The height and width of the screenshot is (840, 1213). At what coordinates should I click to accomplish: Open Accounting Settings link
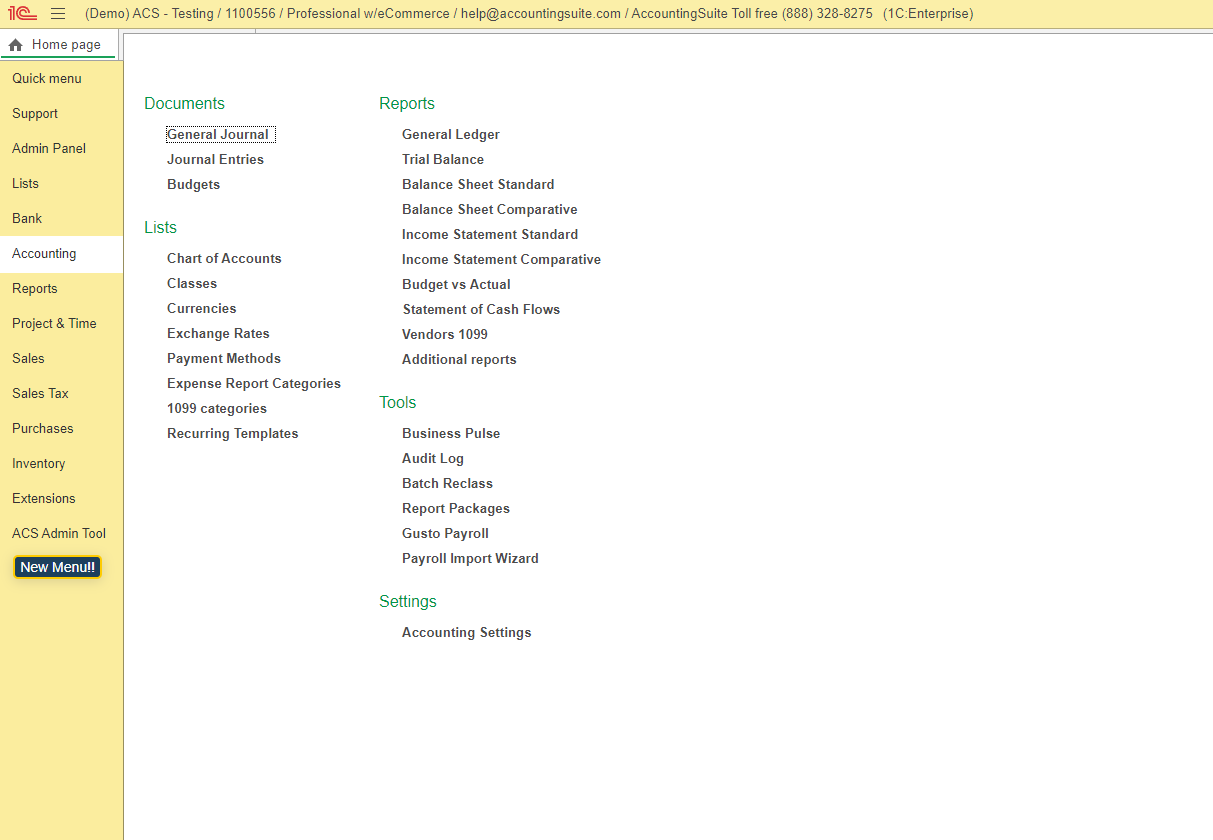click(x=467, y=633)
